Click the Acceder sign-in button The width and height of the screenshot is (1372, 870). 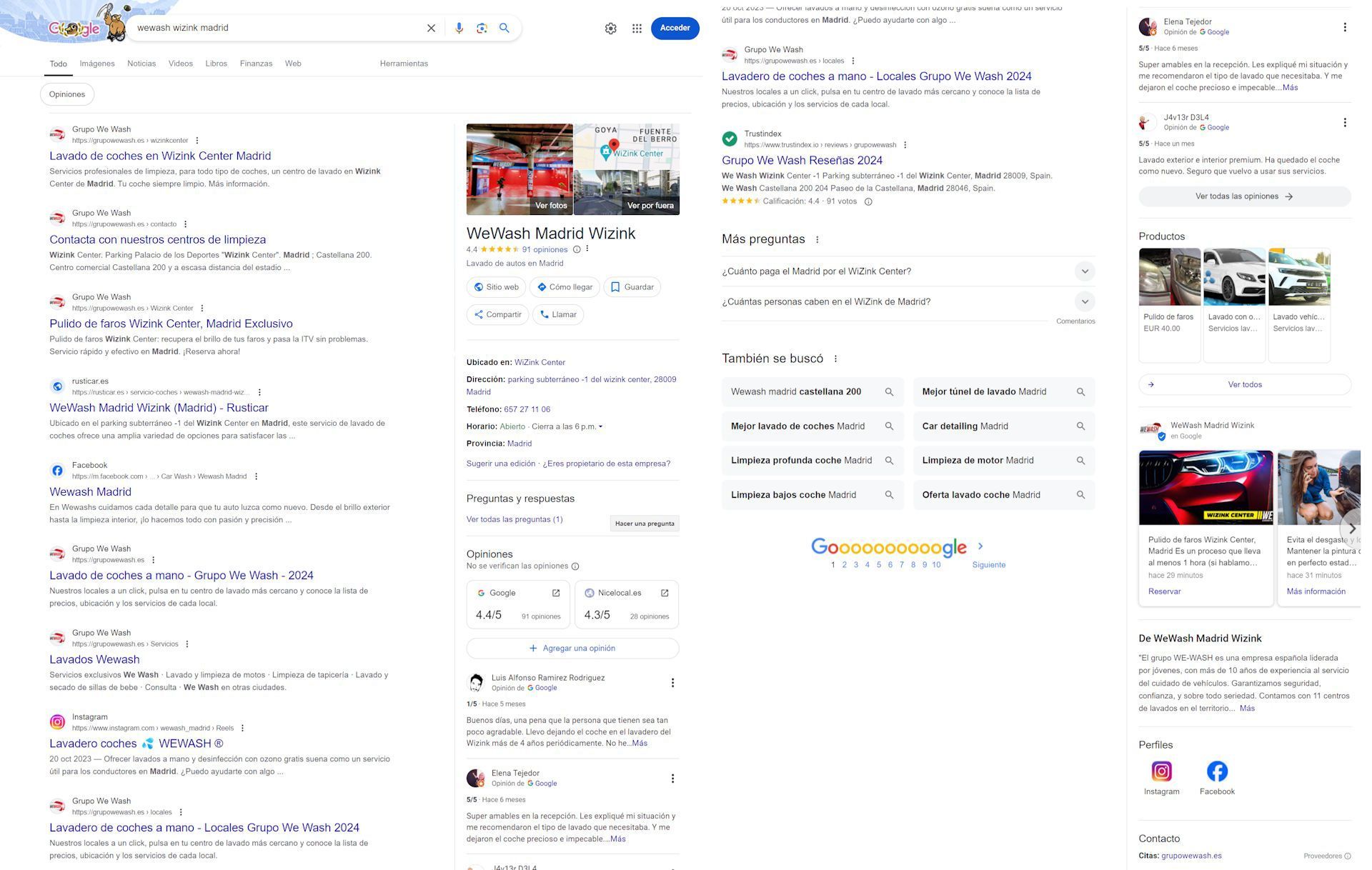pos(675,28)
